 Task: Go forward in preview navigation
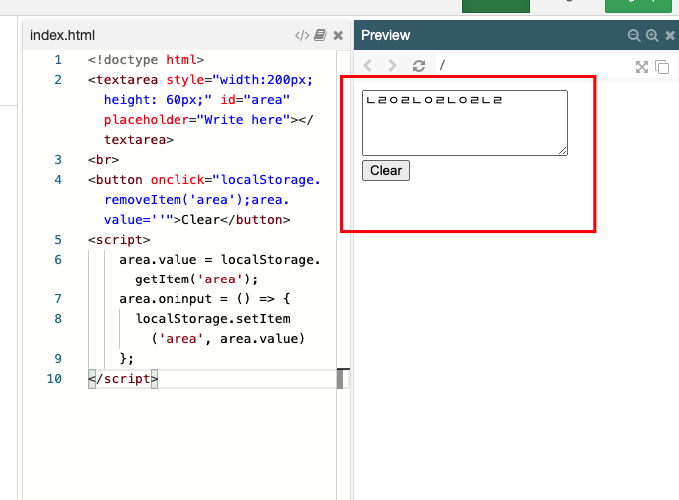392,66
